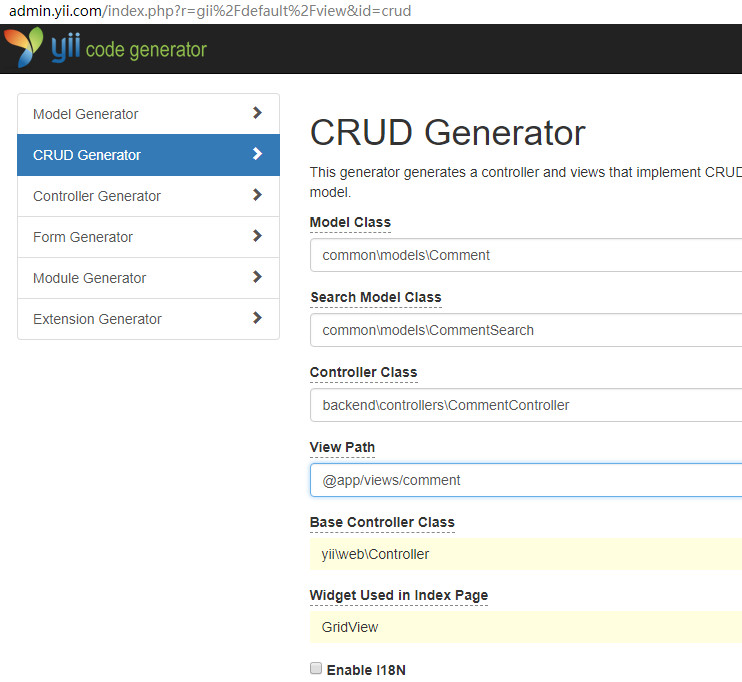Click the 'code generator' header link
The width and height of the screenshot is (742, 682).
click(146, 49)
